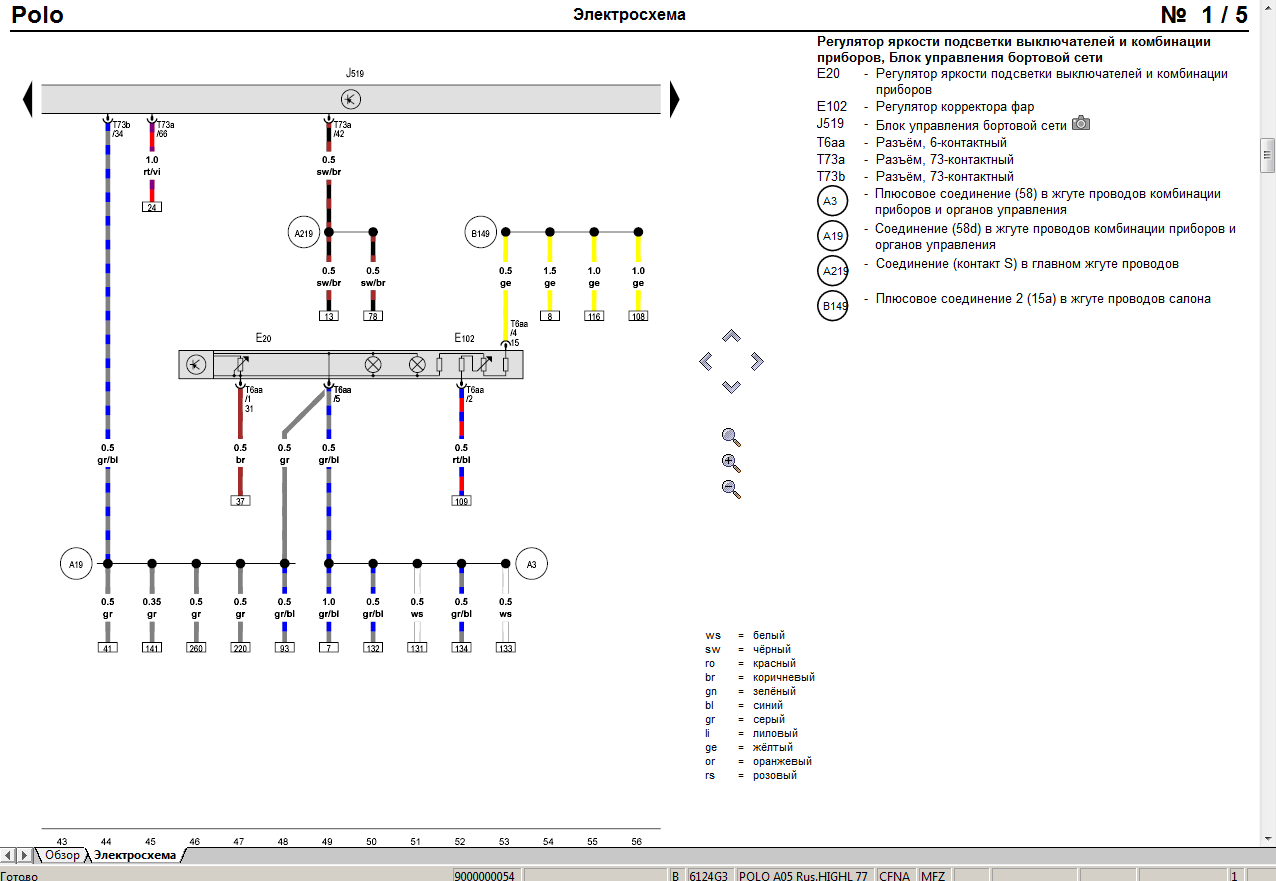Open the J519 camera photo icon
The image size is (1276, 881).
[1080, 124]
